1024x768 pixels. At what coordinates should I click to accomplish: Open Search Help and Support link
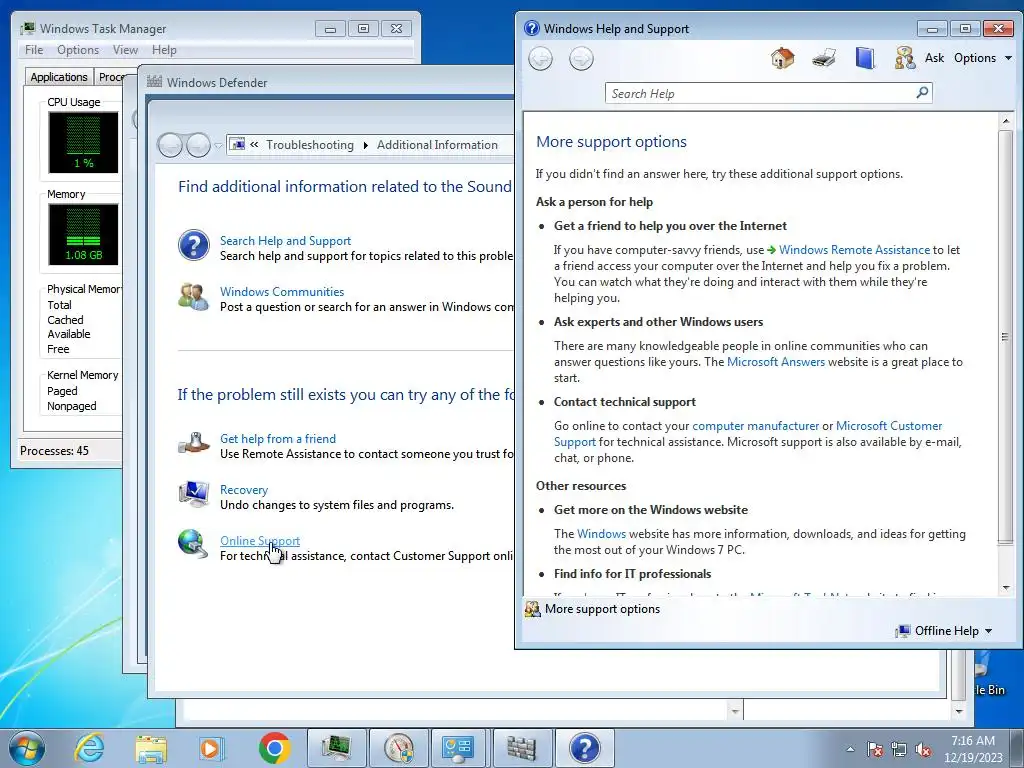click(x=285, y=241)
